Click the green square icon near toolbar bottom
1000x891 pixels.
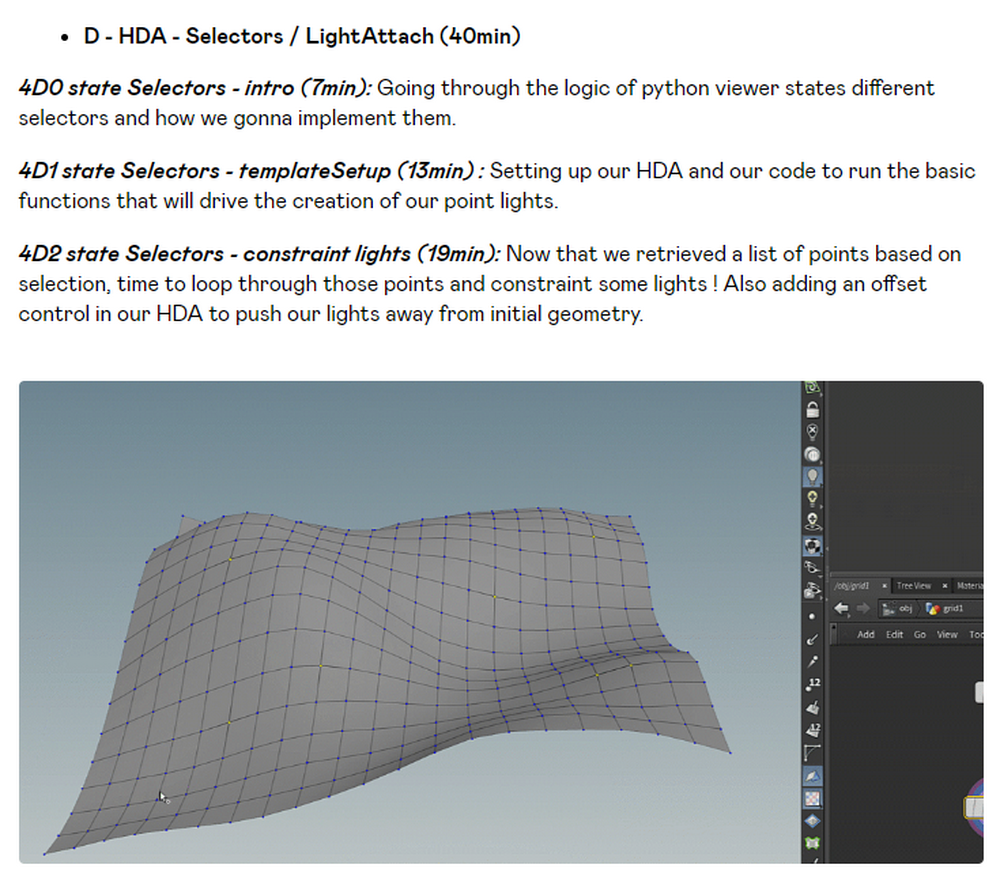pyautogui.click(x=812, y=843)
